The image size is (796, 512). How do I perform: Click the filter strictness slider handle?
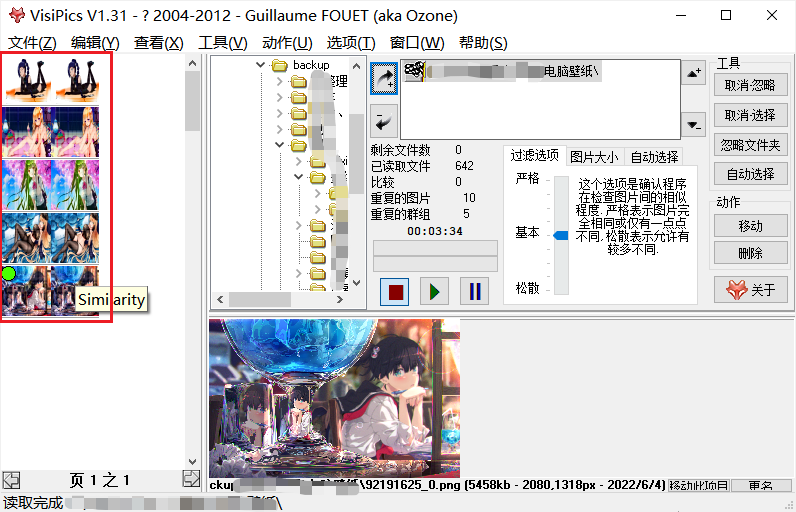coord(561,235)
